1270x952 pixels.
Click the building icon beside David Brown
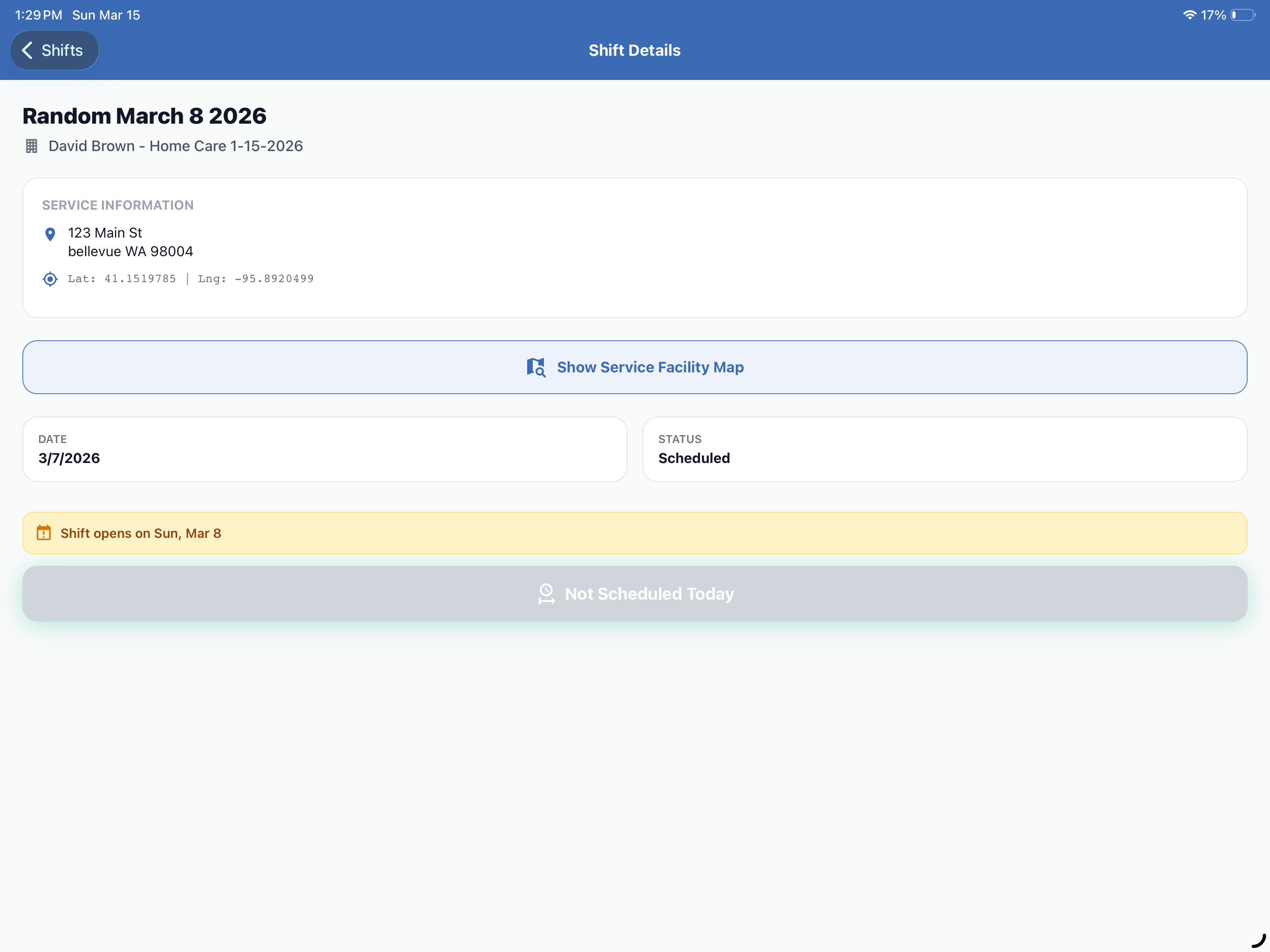coord(32,146)
